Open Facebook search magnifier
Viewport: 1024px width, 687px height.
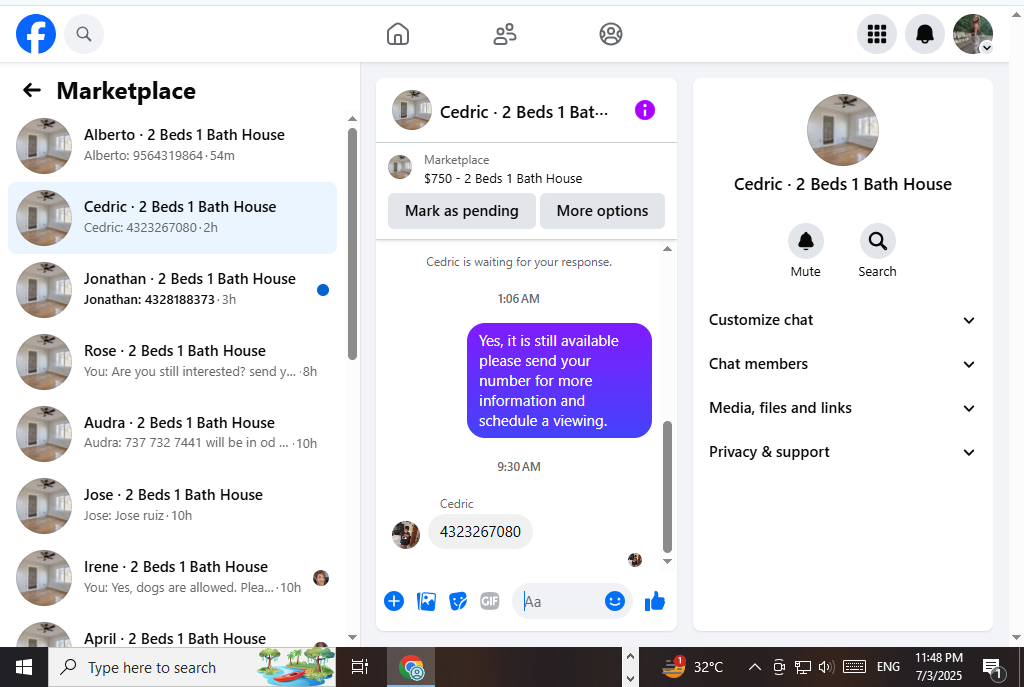84,34
